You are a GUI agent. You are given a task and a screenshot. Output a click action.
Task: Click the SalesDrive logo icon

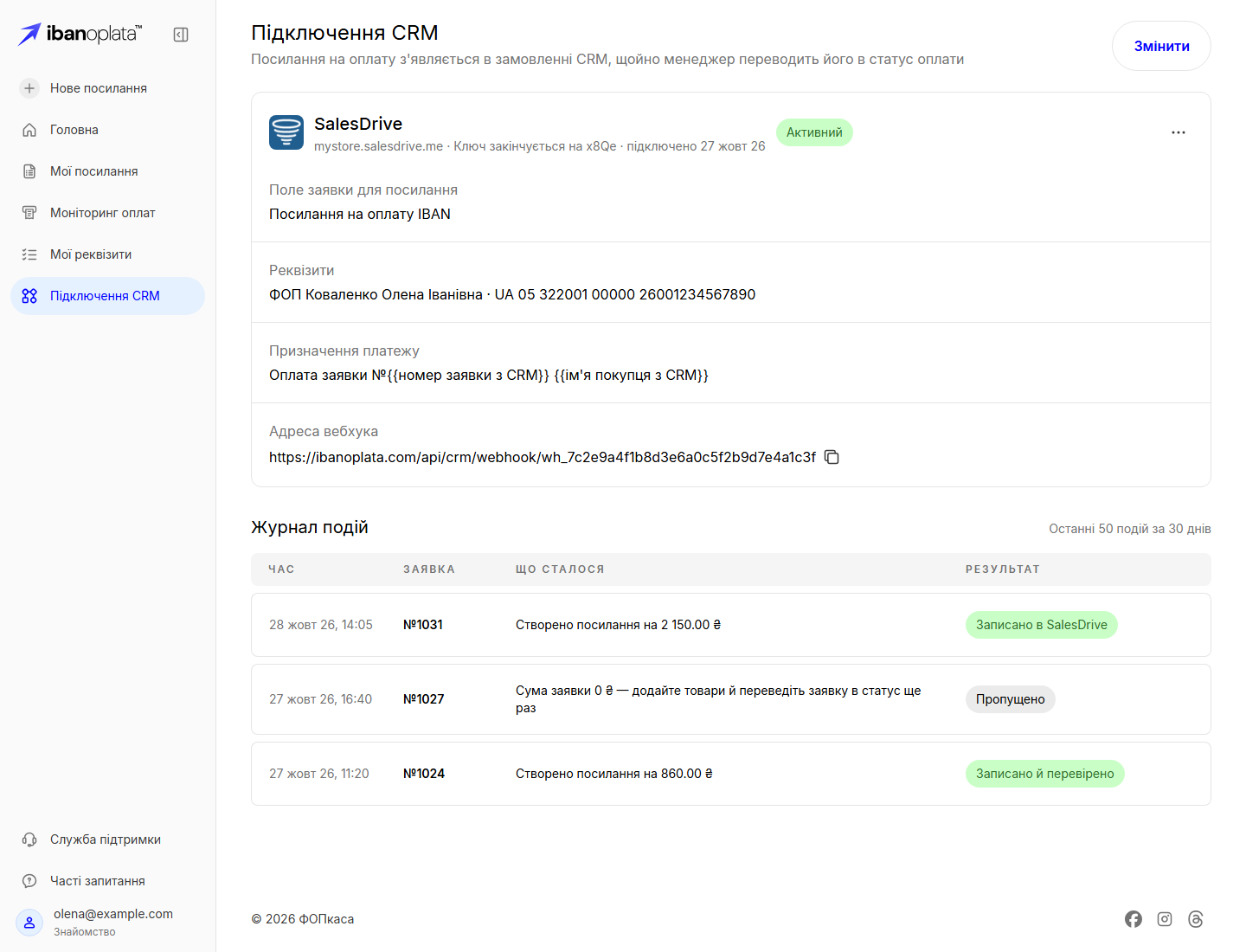(286, 132)
